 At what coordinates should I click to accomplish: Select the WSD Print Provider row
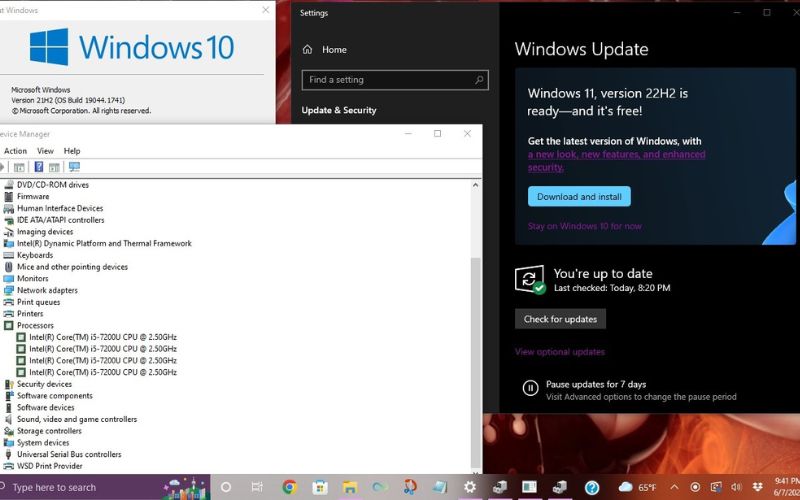pyautogui.click(x=49, y=466)
